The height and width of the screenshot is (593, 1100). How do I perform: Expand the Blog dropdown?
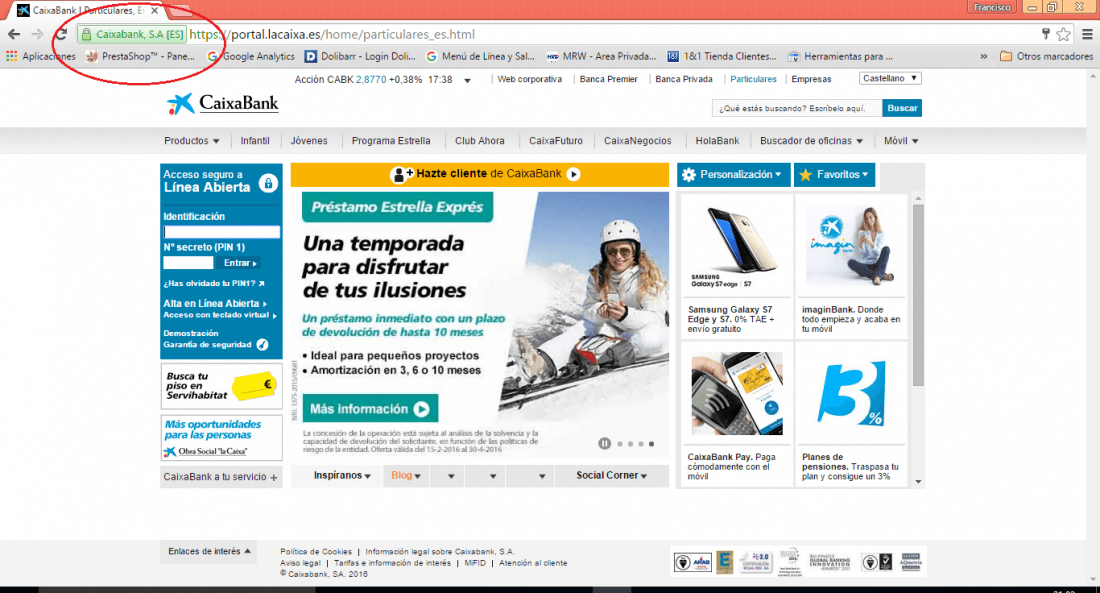coord(405,476)
